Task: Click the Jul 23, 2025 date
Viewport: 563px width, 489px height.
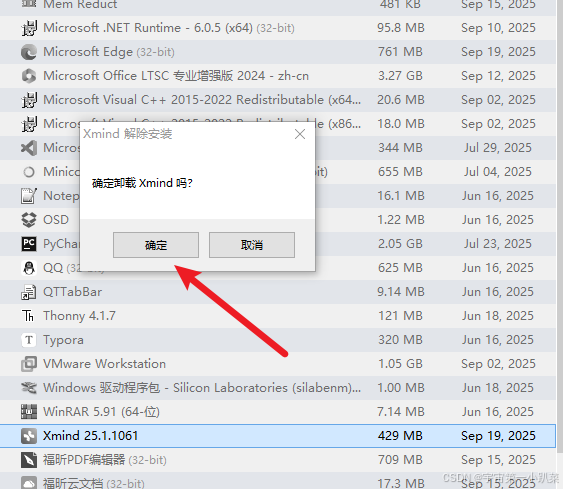Action: click(x=498, y=244)
